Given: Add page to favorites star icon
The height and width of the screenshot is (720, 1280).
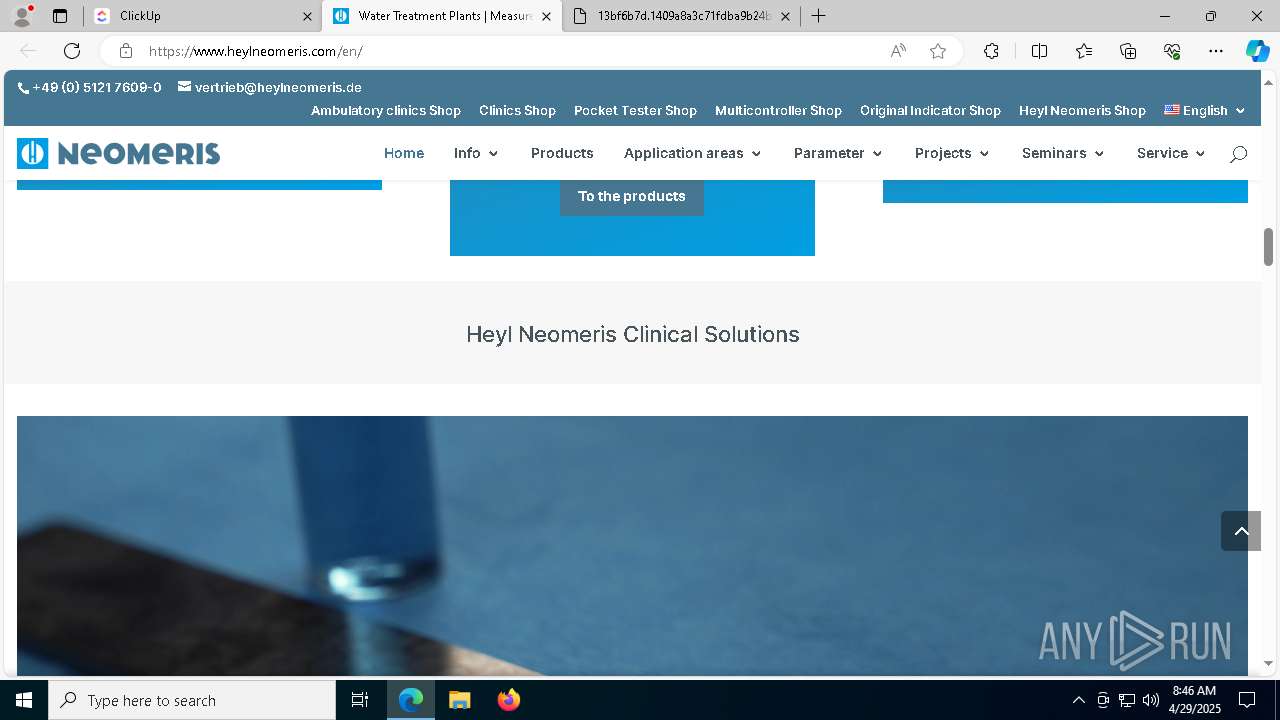Looking at the screenshot, I should click(938, 51).
